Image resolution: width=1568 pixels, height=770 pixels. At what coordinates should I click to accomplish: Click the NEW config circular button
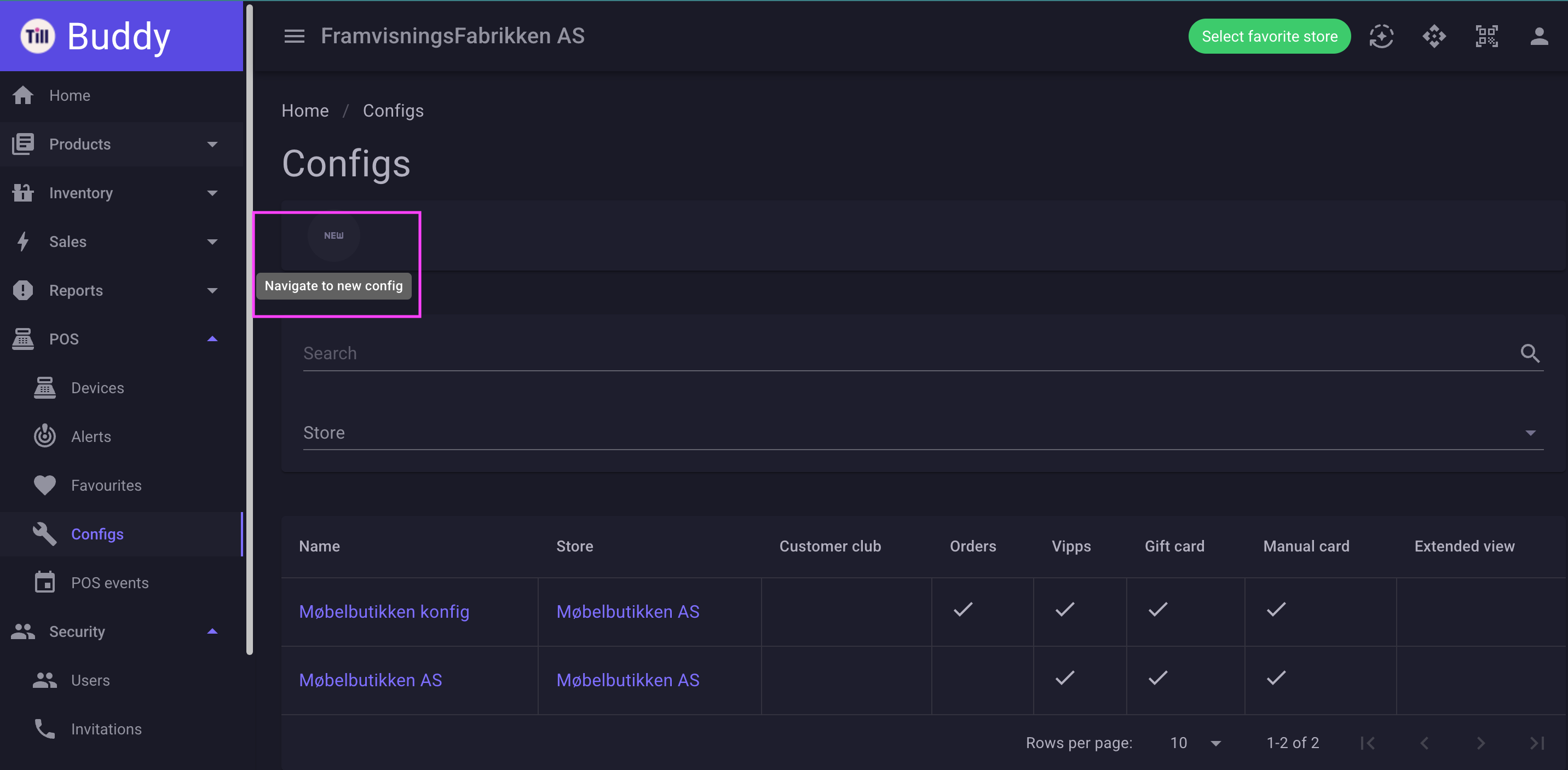pos(333,235)
